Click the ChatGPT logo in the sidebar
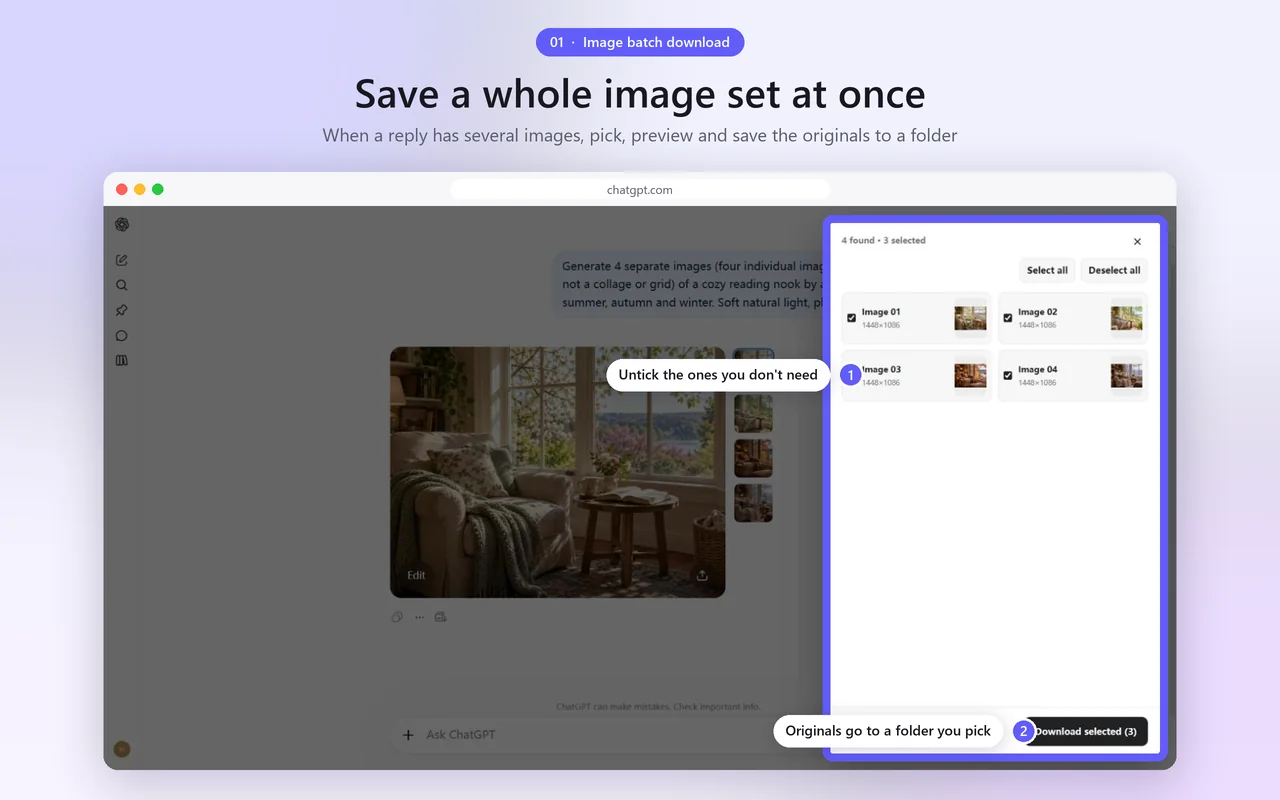 (x=122, y=225)
